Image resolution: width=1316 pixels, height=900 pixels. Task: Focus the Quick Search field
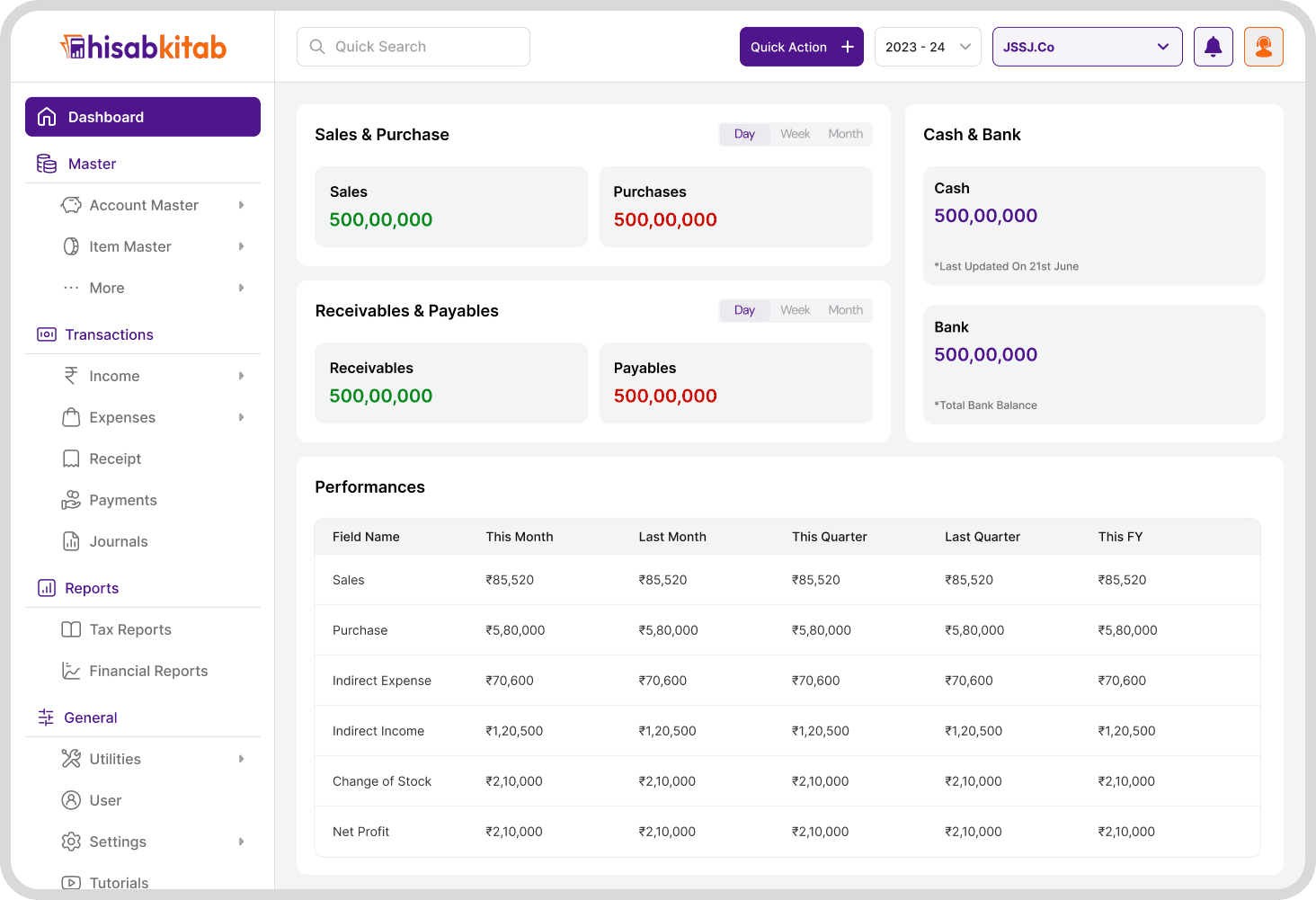pyautogui.click(x=413, y=47)
